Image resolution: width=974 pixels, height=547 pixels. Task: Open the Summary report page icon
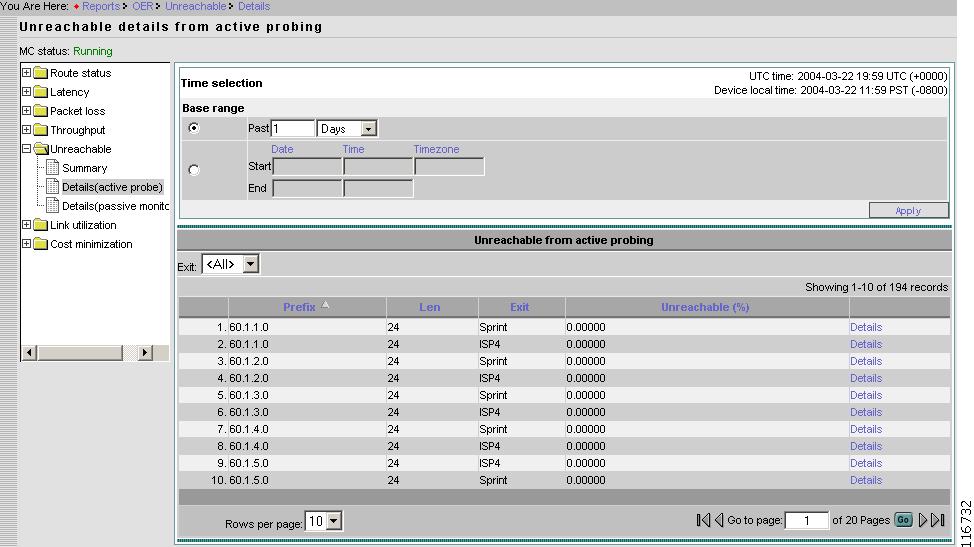[x=53, y=168]
